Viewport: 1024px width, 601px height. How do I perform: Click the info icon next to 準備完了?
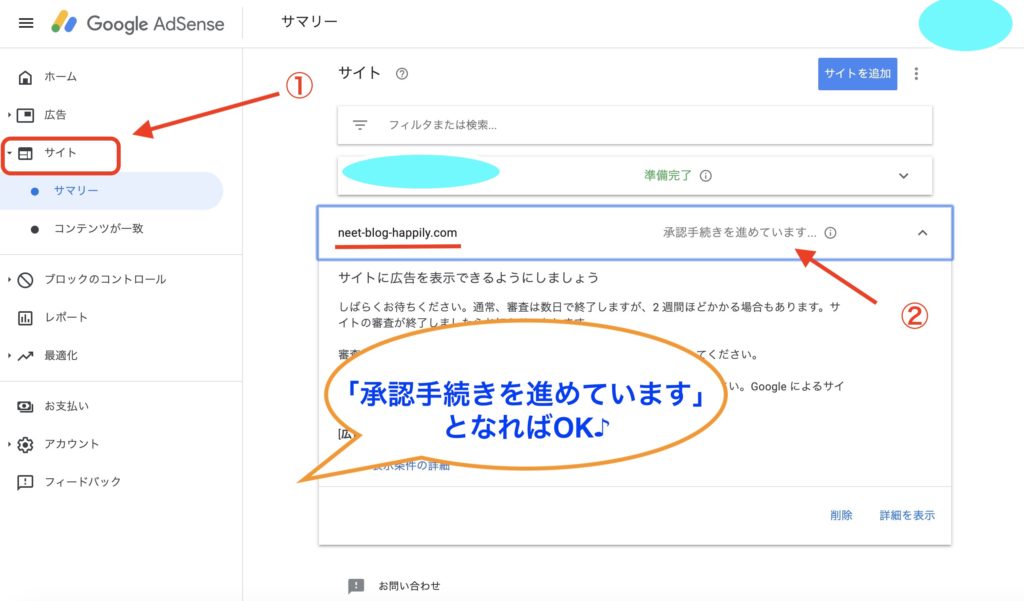point(705,176)
